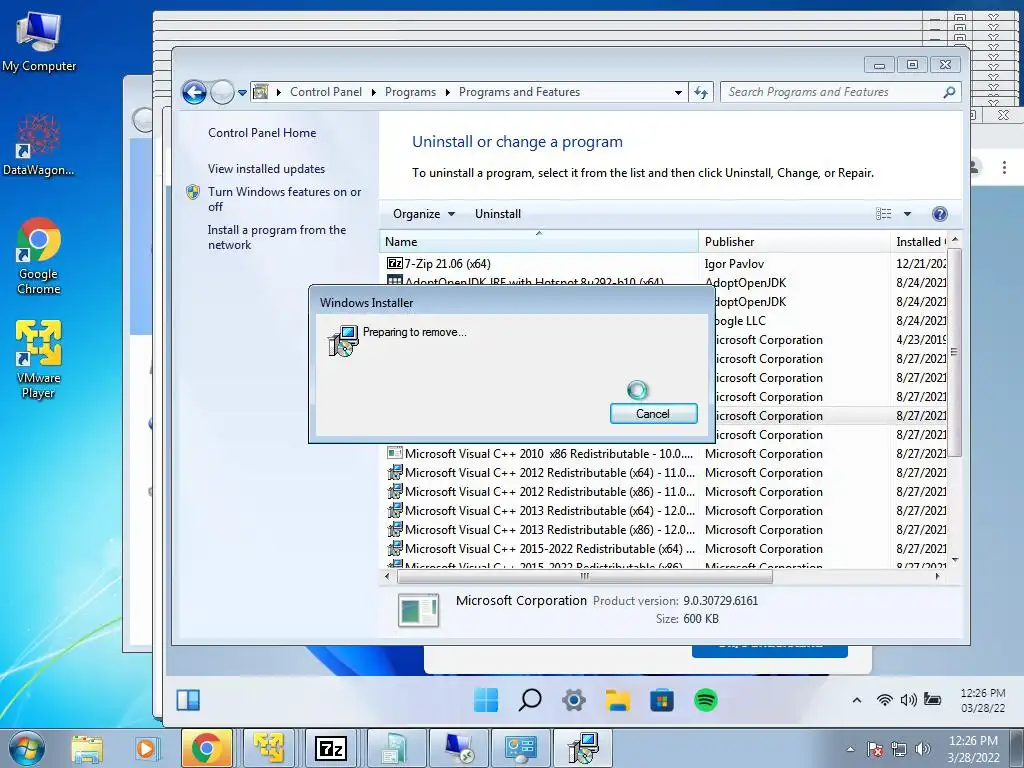Switch to Chrome in the taskbar
The width and height of the screenshot is (1024, 768).
(206, 748)
